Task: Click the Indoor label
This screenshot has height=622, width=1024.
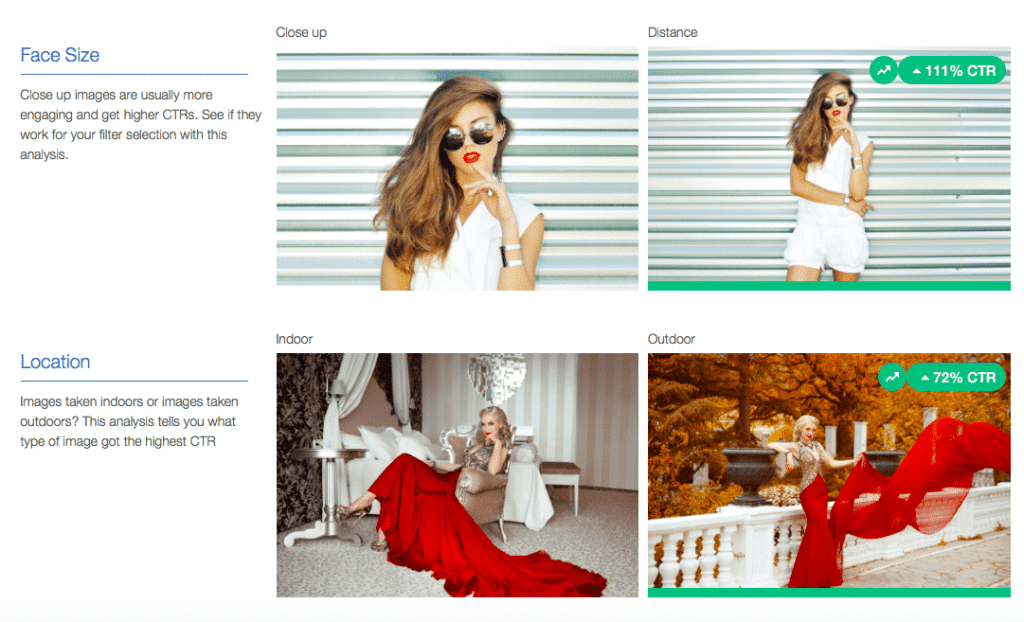Action: pyautogui.click(x=294, y=339)
